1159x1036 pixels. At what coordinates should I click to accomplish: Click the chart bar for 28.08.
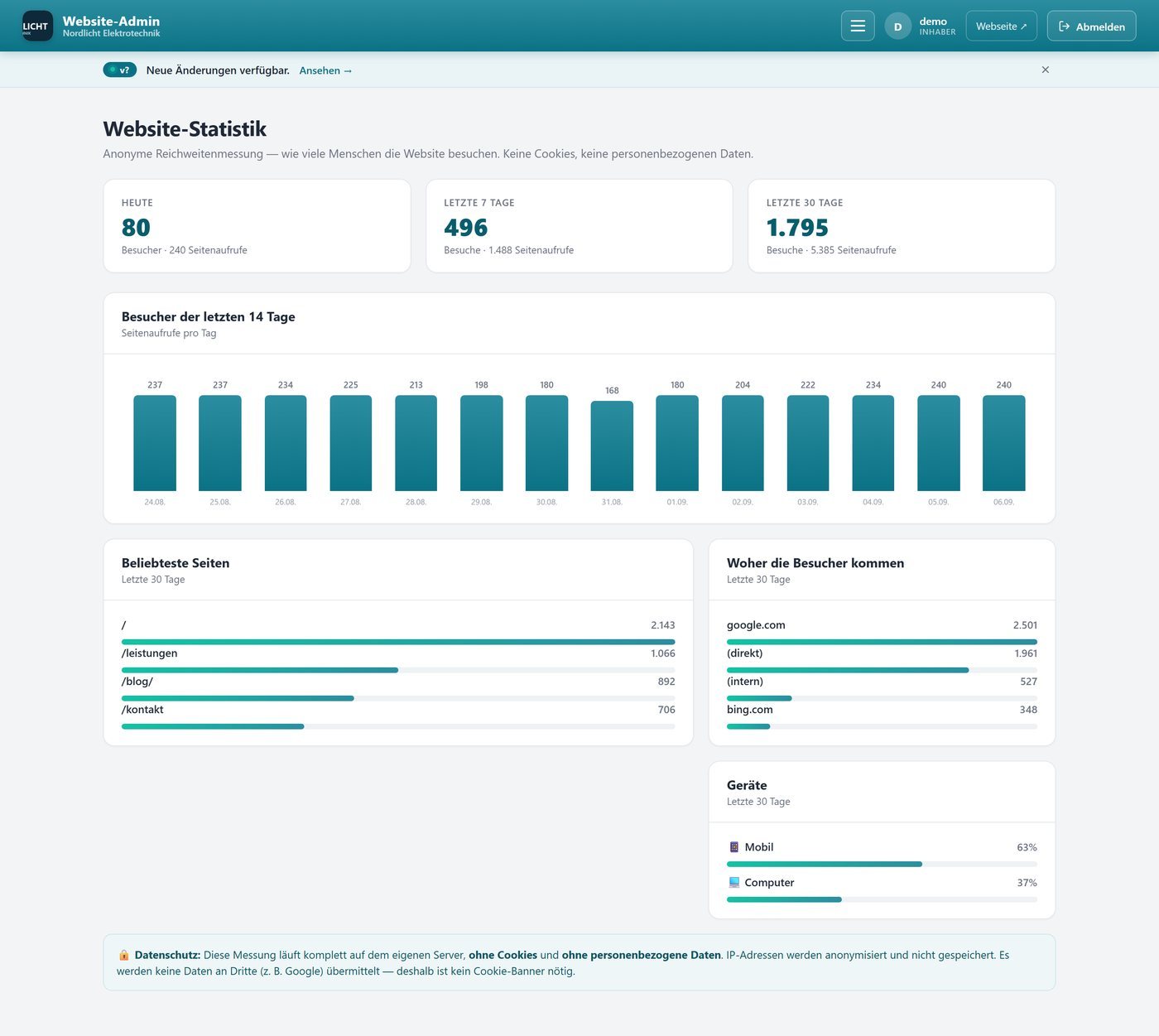tap(416, 443)
